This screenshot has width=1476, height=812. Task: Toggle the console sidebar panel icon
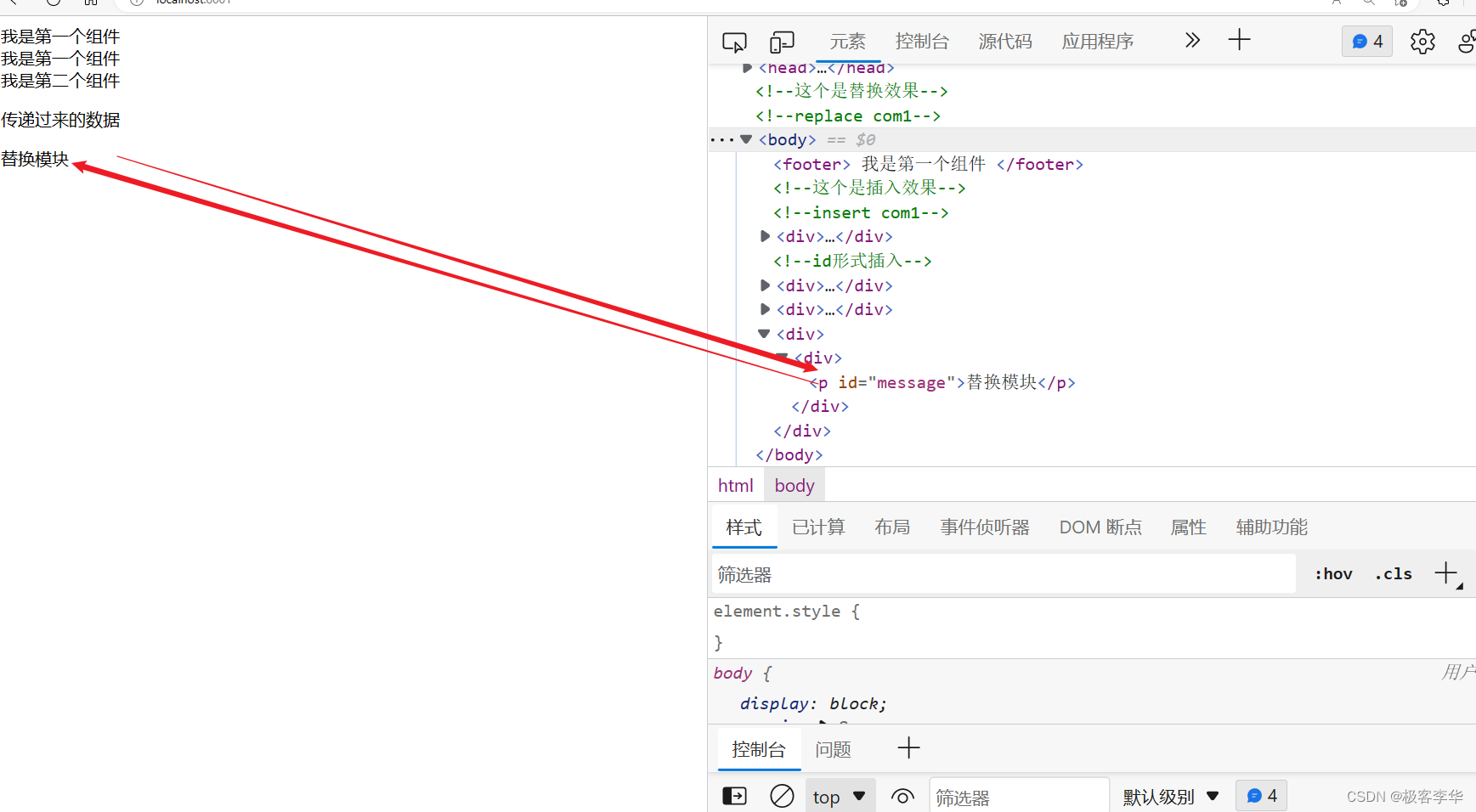pos(734,796)
